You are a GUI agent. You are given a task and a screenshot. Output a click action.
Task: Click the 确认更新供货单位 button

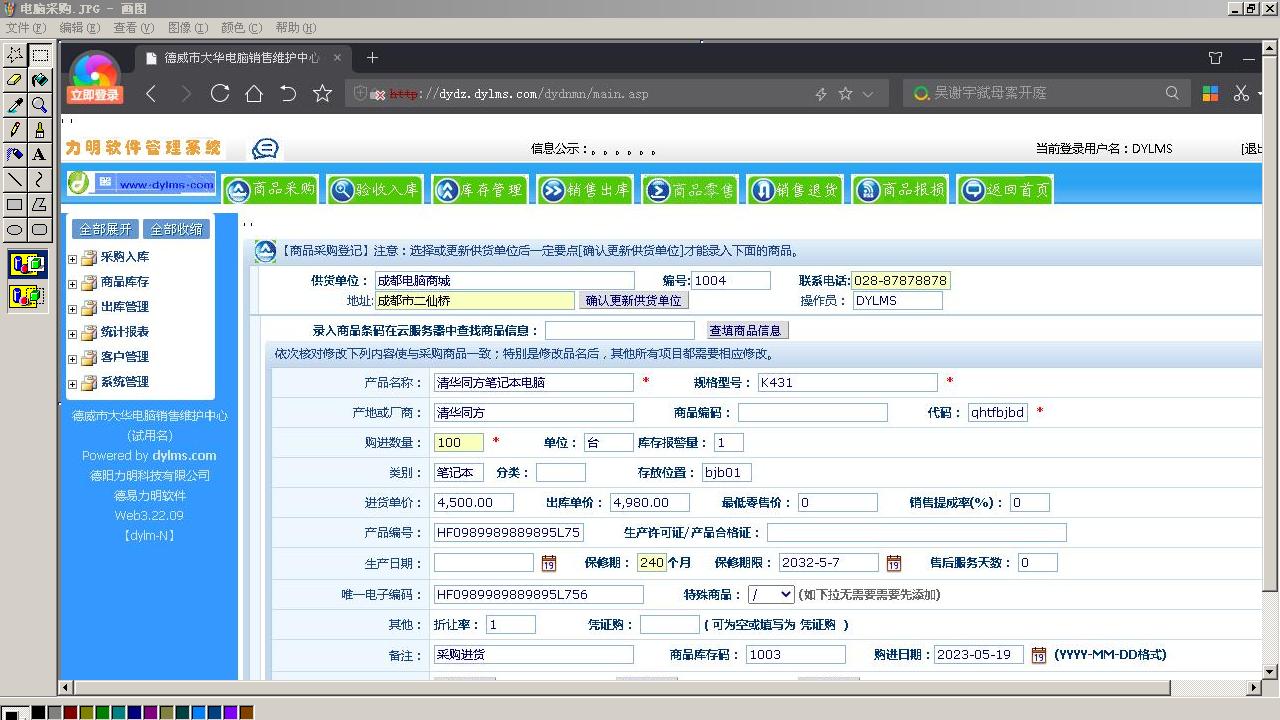click(x=633, y=300)
